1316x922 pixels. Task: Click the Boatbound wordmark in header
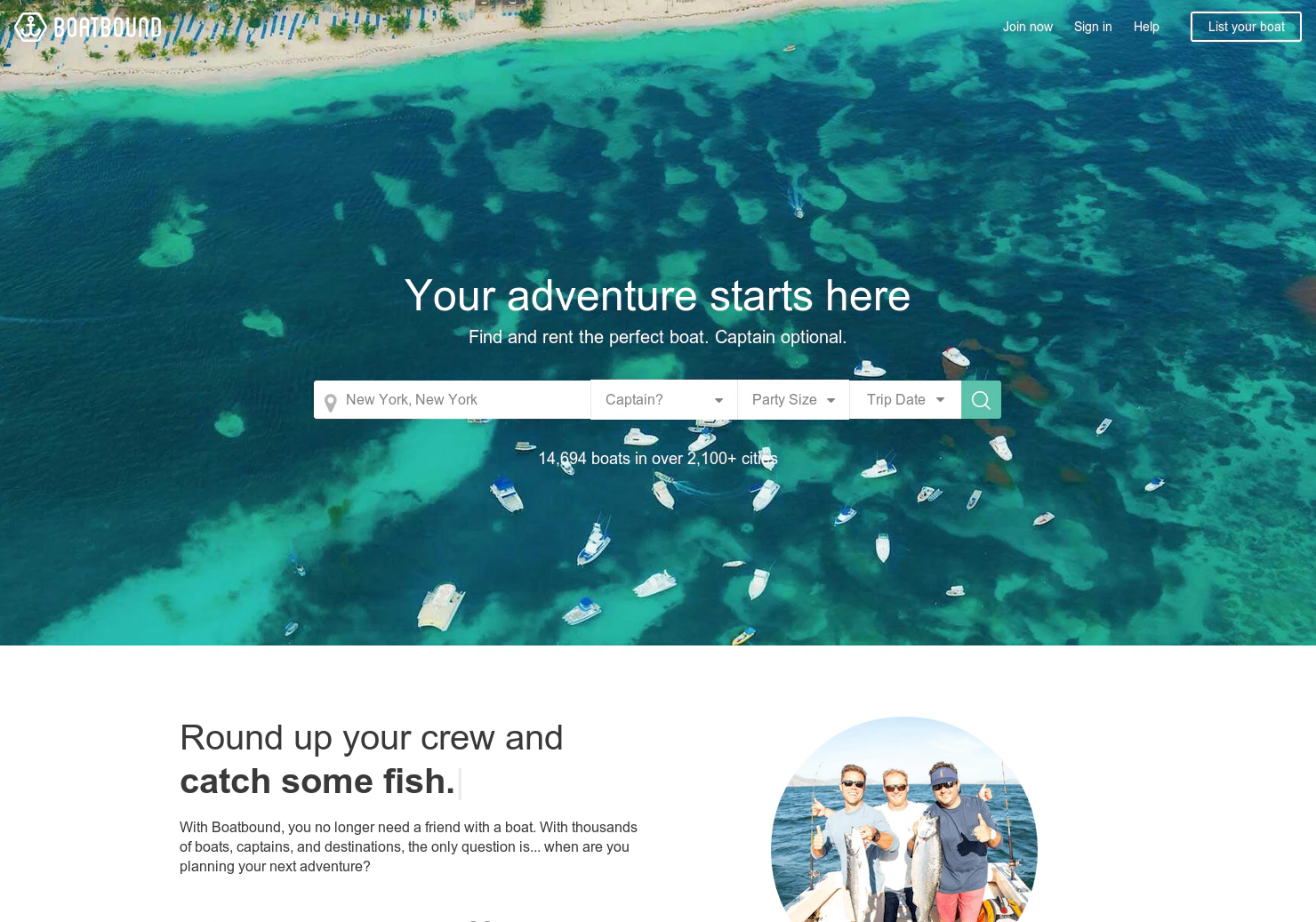[108, 28]
